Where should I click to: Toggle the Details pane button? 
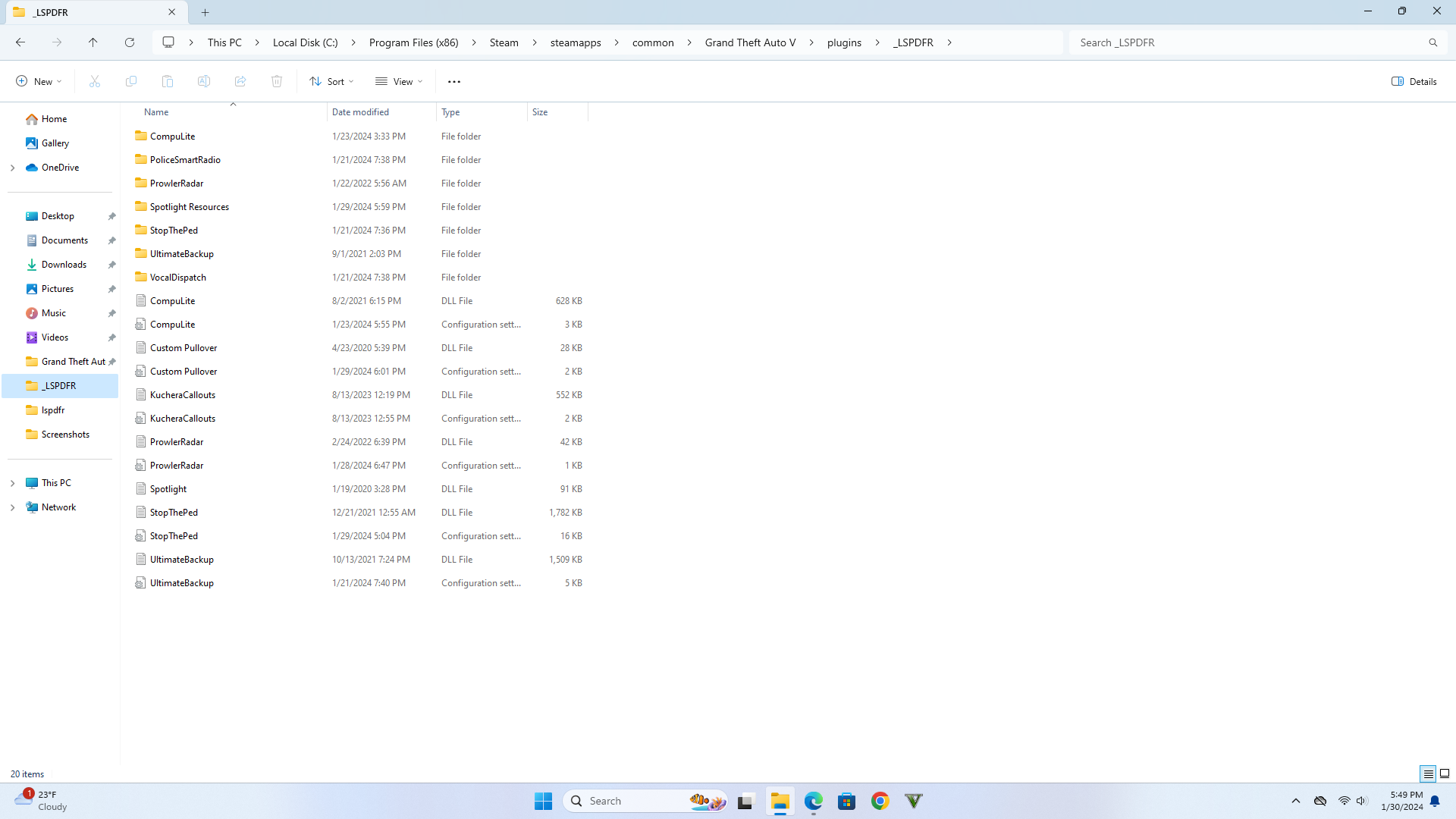pos(1414,81)
